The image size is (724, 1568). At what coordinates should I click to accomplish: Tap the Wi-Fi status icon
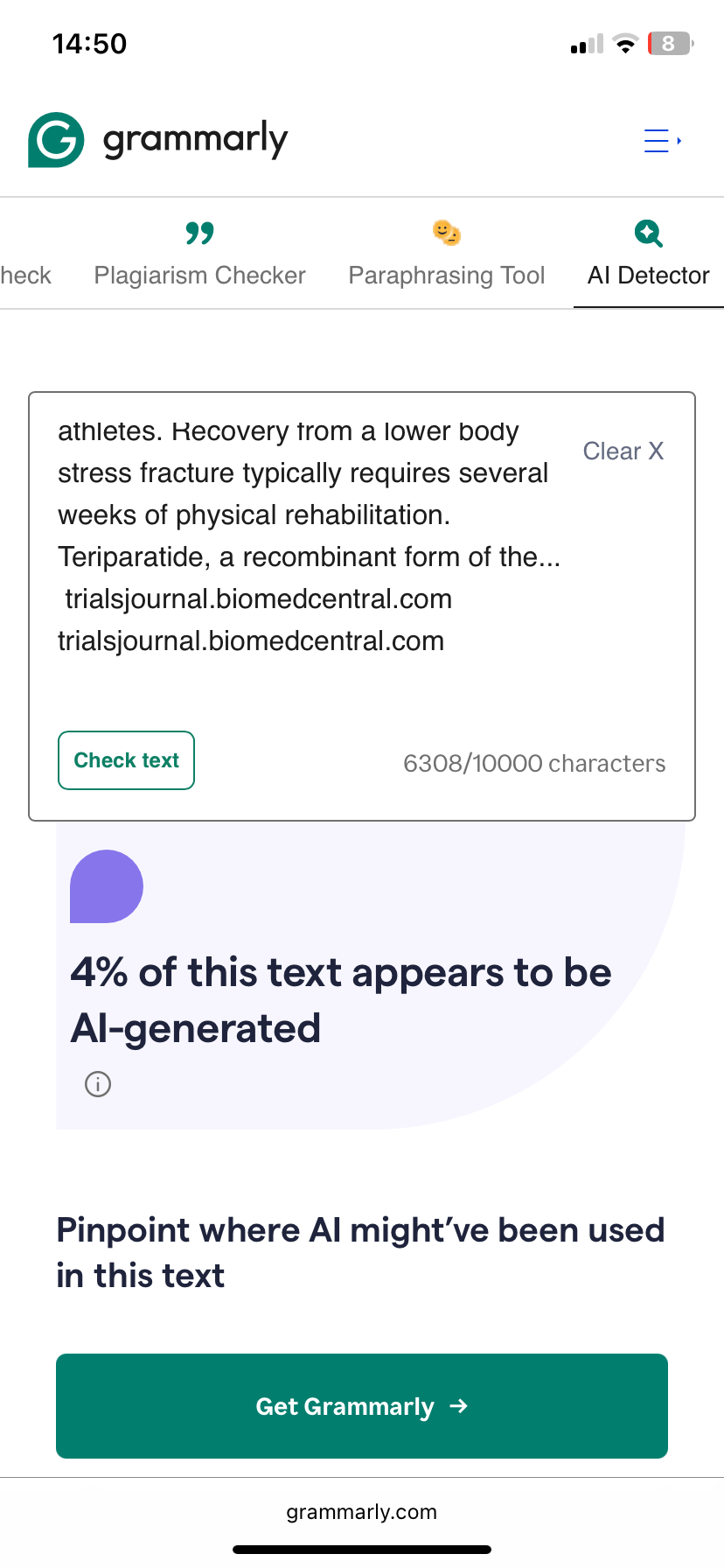point(625,44)
